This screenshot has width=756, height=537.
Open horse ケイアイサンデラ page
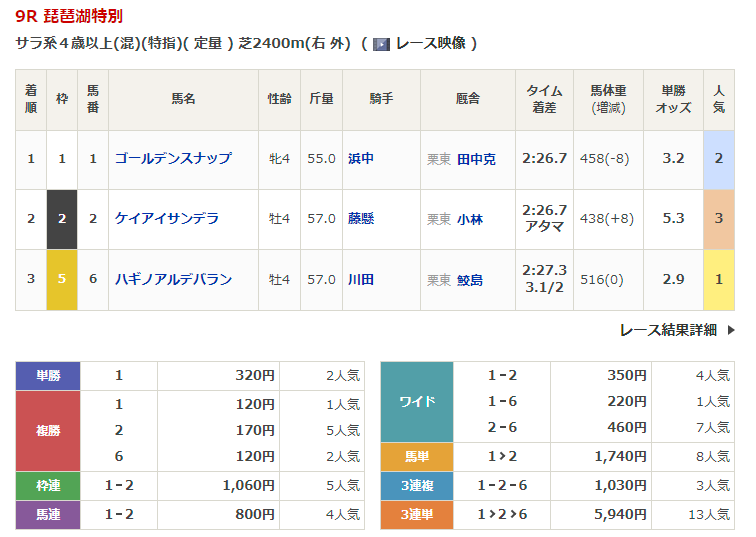[x=166, y=219]
